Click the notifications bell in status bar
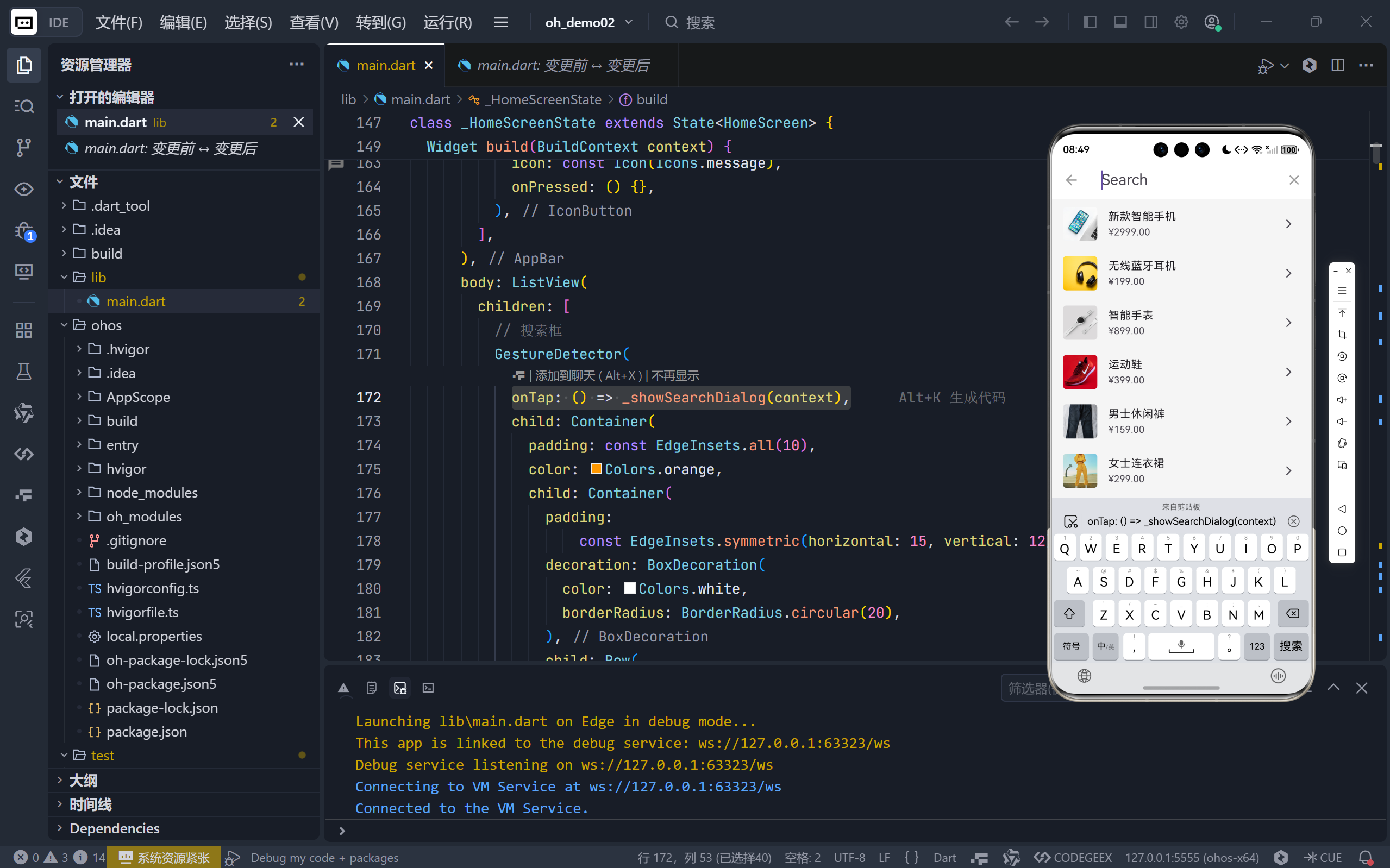The image size is (1390, 868). (1366, 857)
